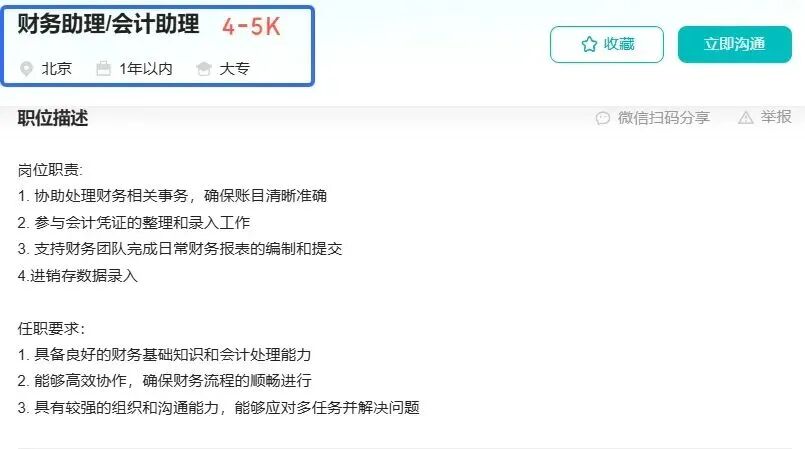Open 微信扫码分享 link
The width and height of the screenshot is (805, 449).
(663, 118)
